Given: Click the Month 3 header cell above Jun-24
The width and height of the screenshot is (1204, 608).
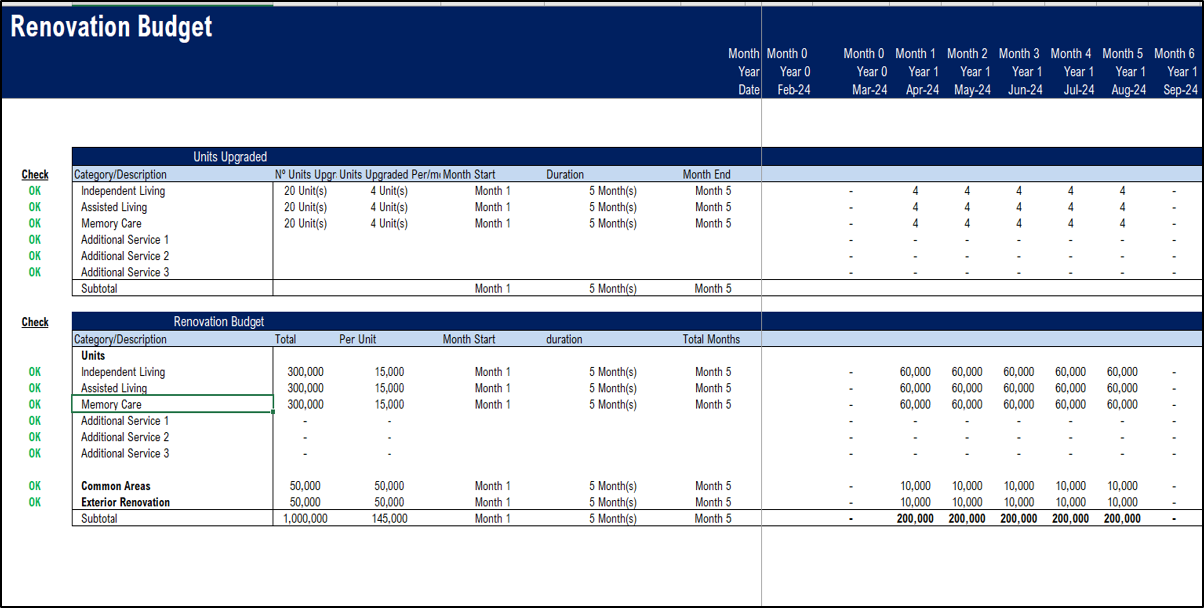Looking at the screenshot, I should point(1019,54).
